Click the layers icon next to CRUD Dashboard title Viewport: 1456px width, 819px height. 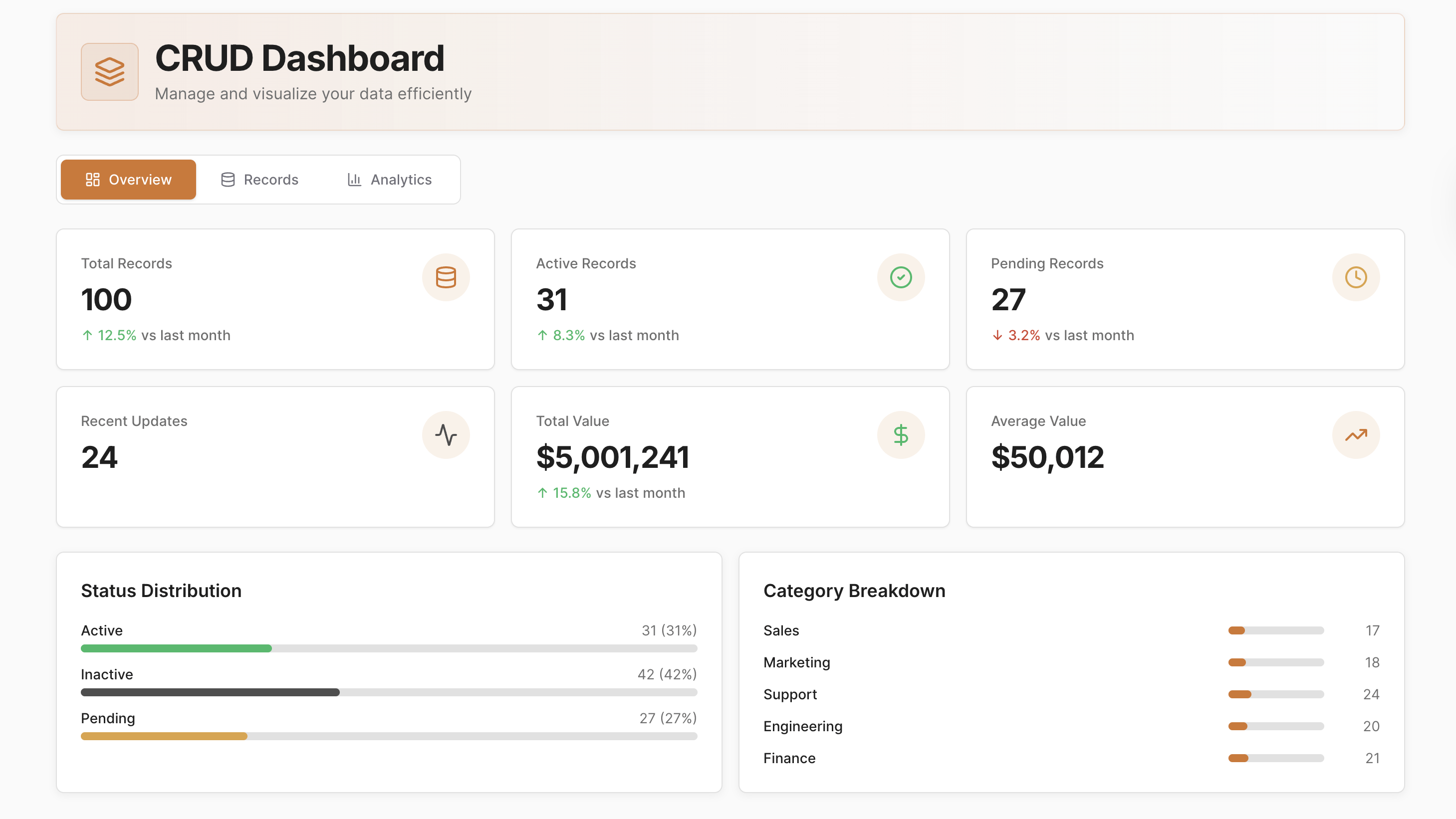coord(110,72)
